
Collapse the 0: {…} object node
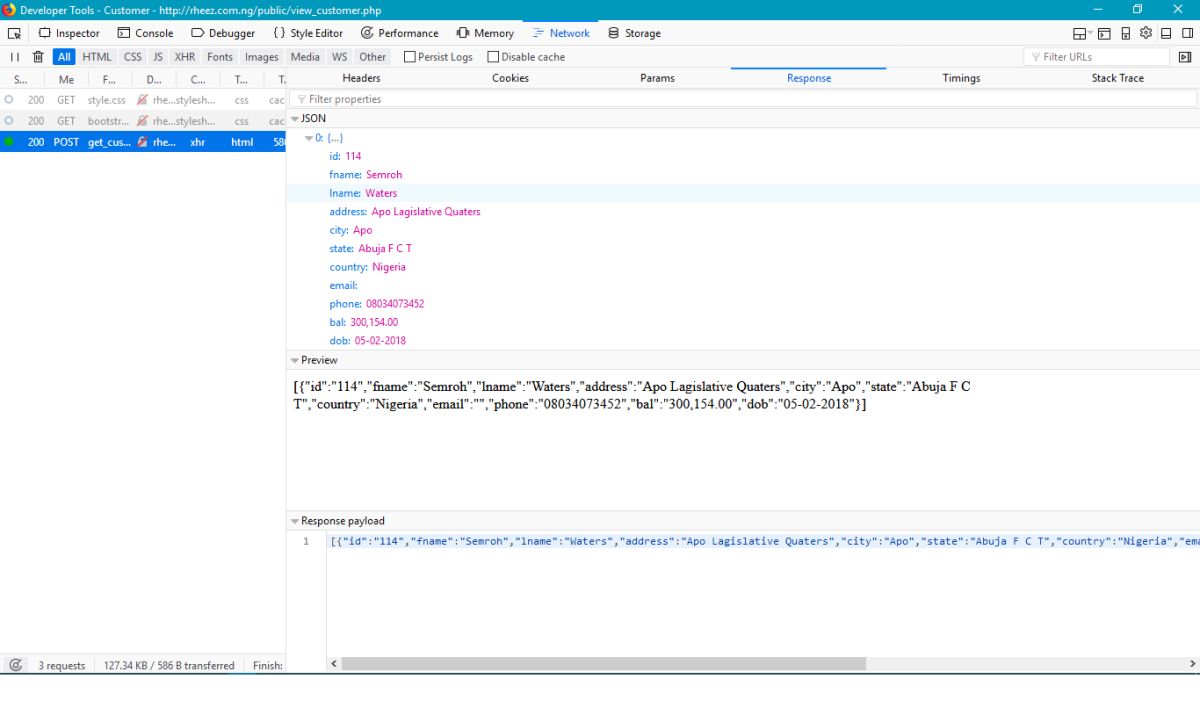pyautogui.click(x=309, y=138)
